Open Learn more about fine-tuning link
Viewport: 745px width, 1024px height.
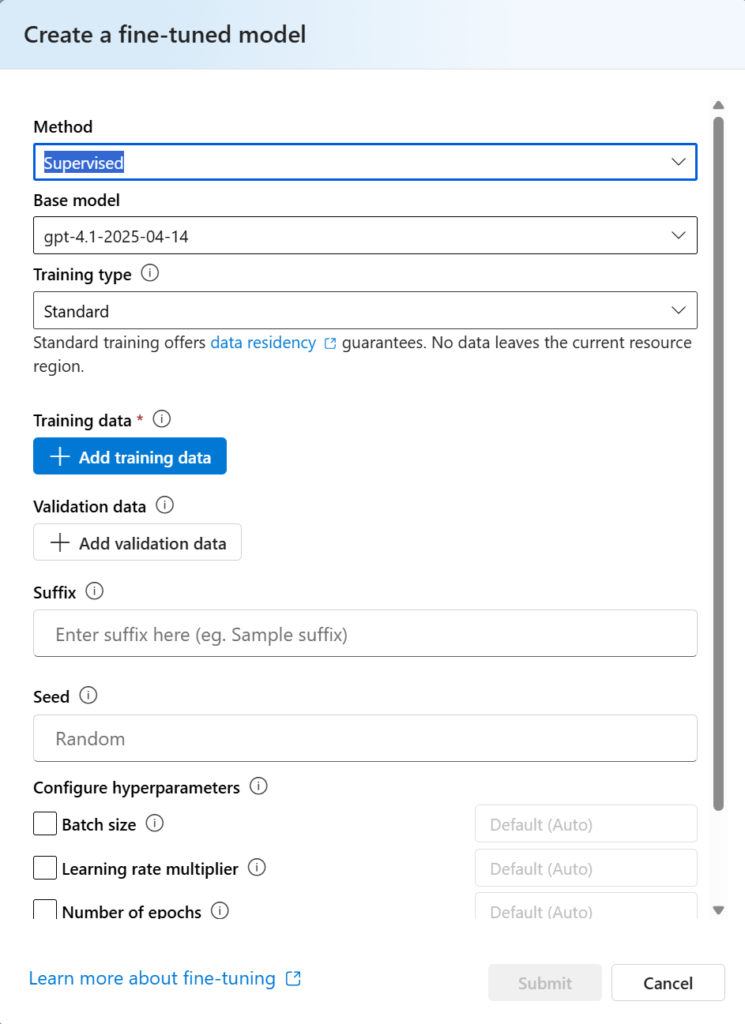click(152, 978)
